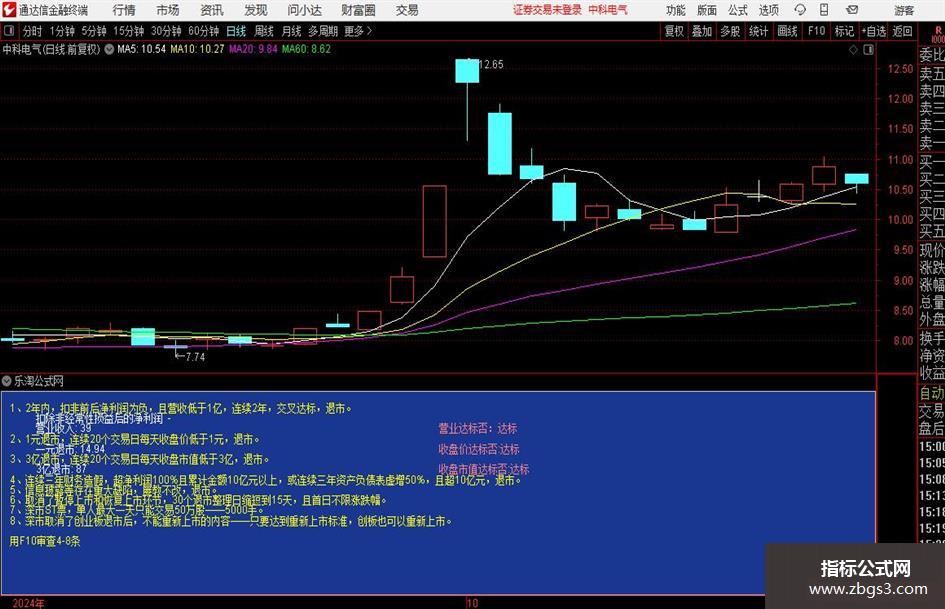Click the 收盘价达标否:达标 text
945x609 pixels.
point(479,449)
